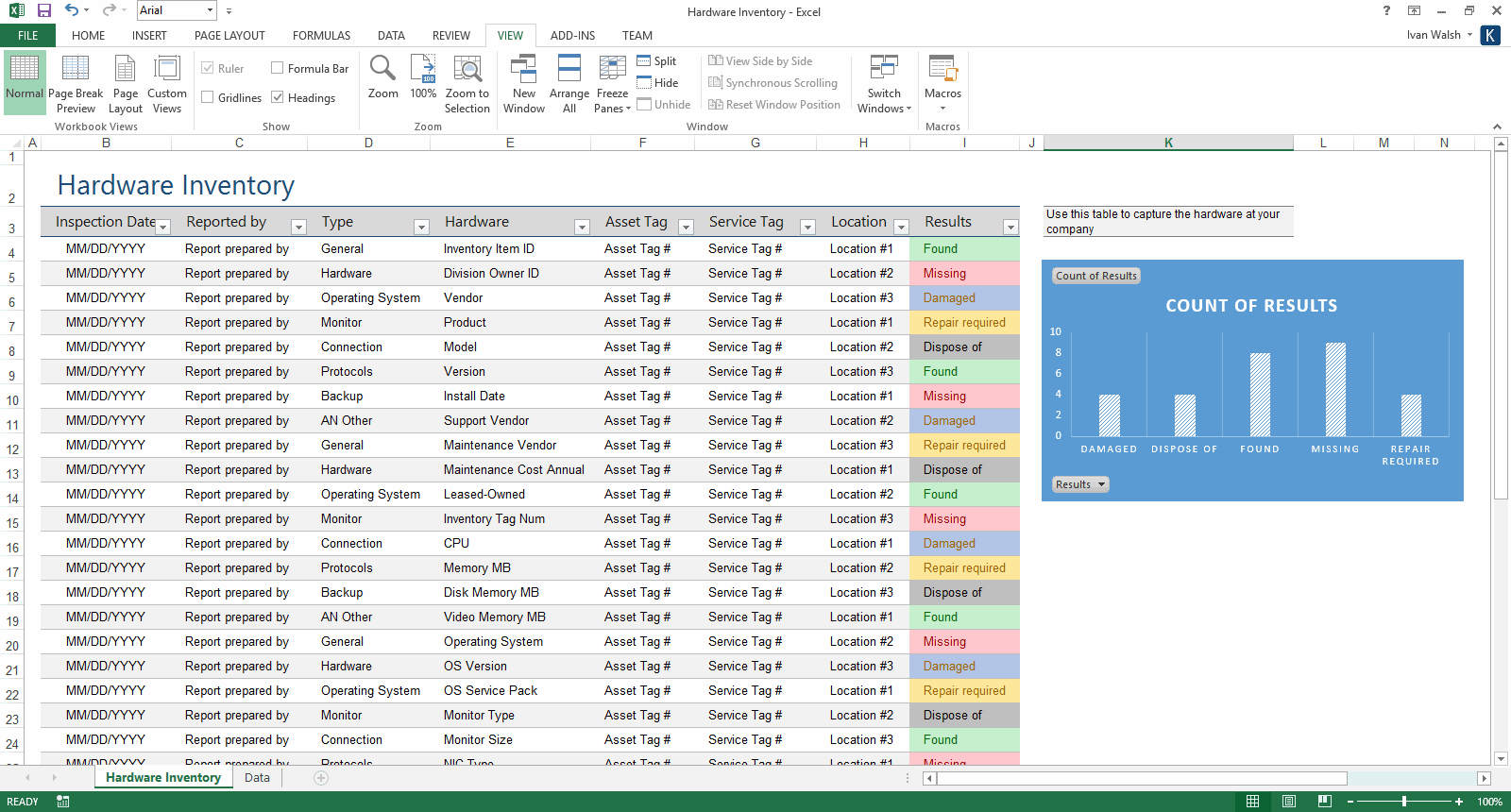
Task: Open a New Window
Action: point(523,71)
